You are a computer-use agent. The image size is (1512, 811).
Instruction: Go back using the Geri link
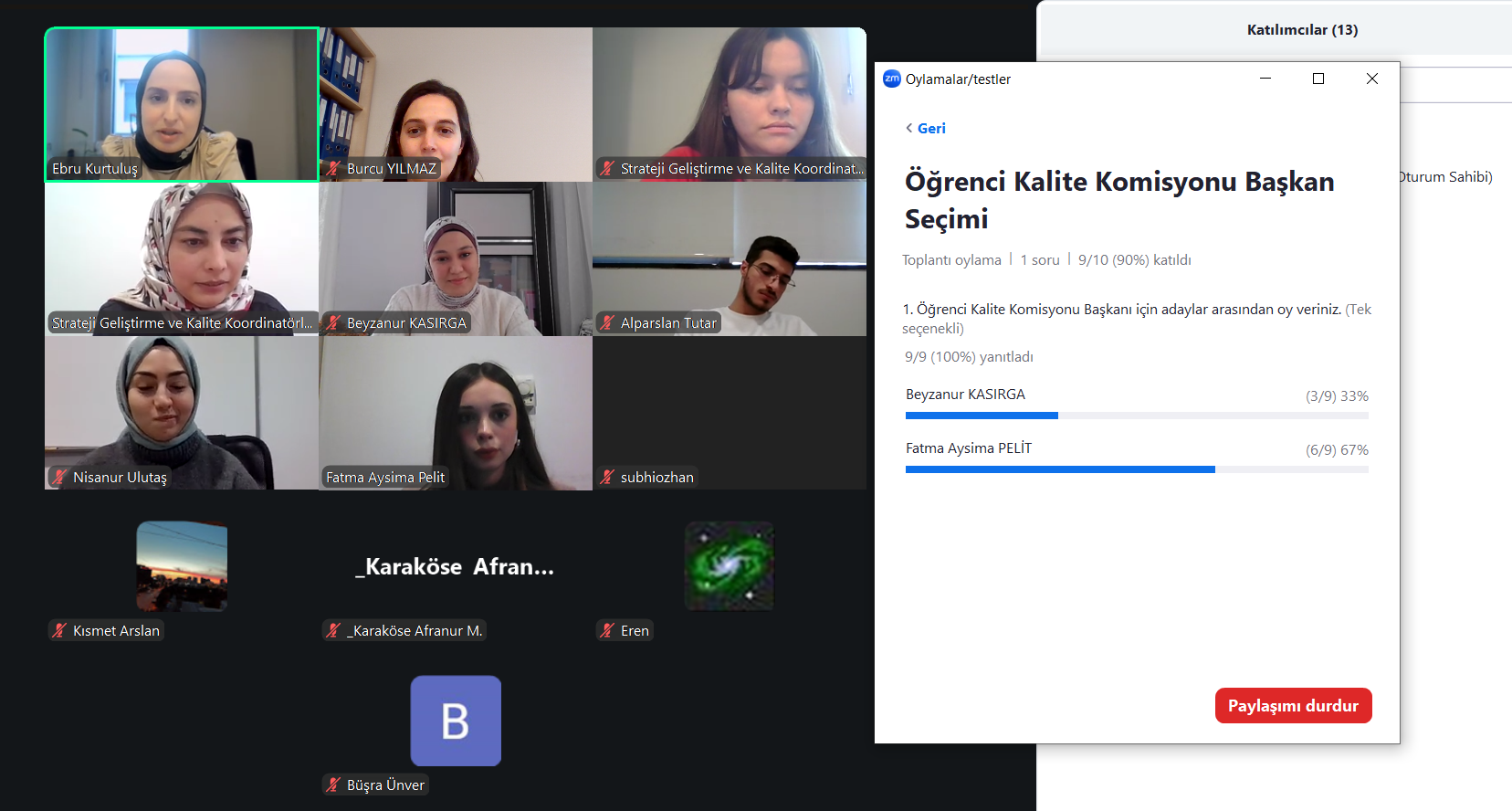pyautogui.click(x=926, y=129)
